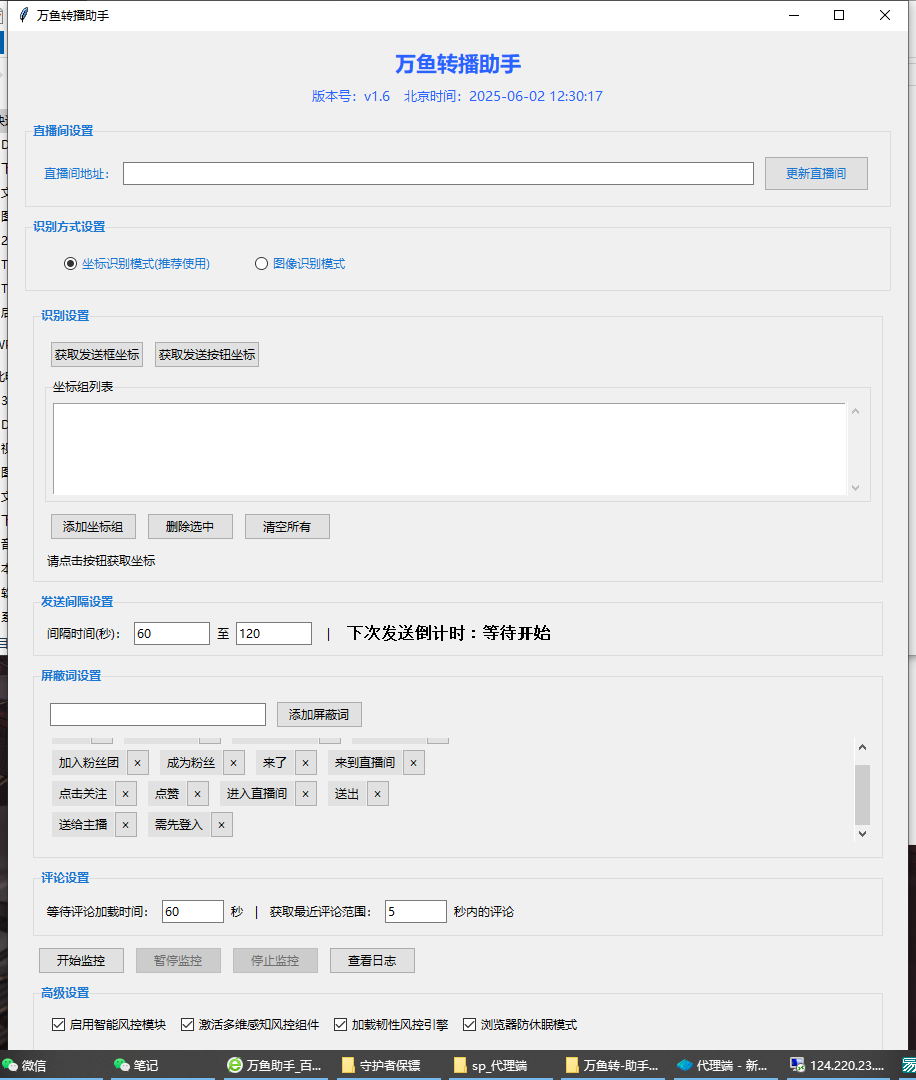
Task: Click the 更新直播间 button
Action: [816, 173]
